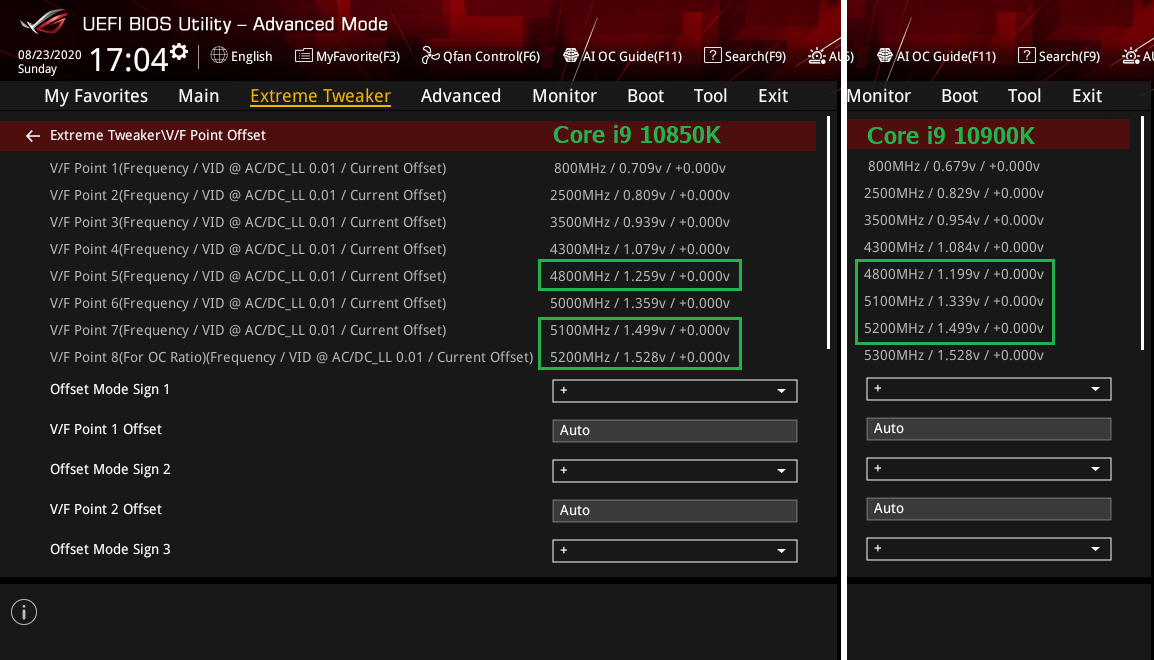This screenshot has width=1154, height=660.
Task: Switch to Main tab
Action: [x=199, y=96]
